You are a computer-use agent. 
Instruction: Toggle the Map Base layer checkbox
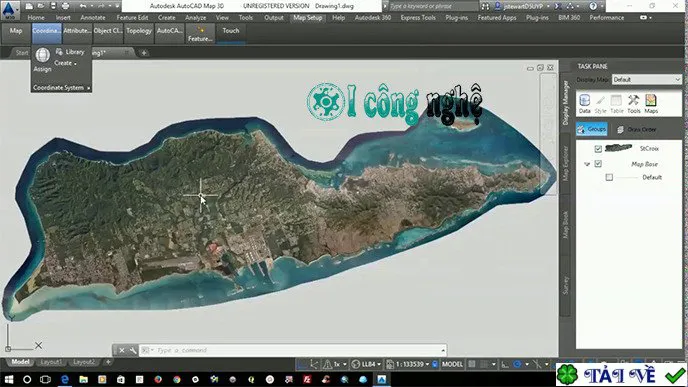point(598,164)
